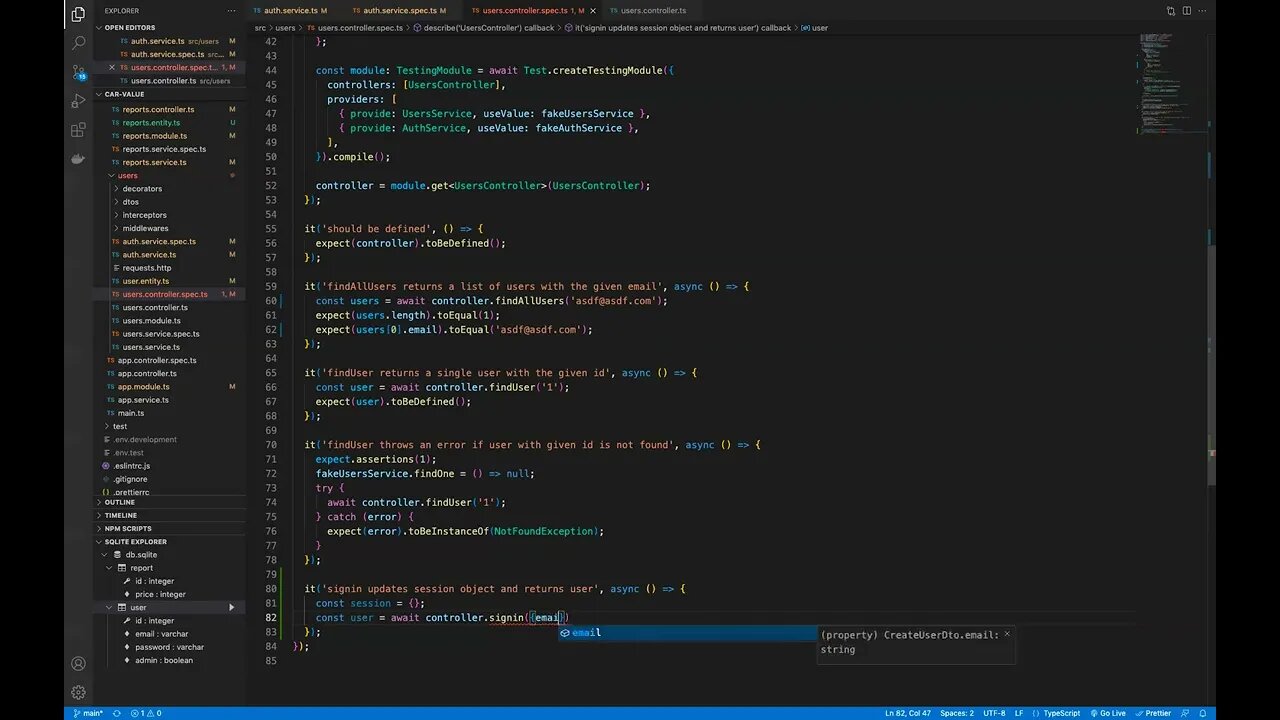
Task: Click the Go Live status bar button
Action: (x=1107, y=713)
